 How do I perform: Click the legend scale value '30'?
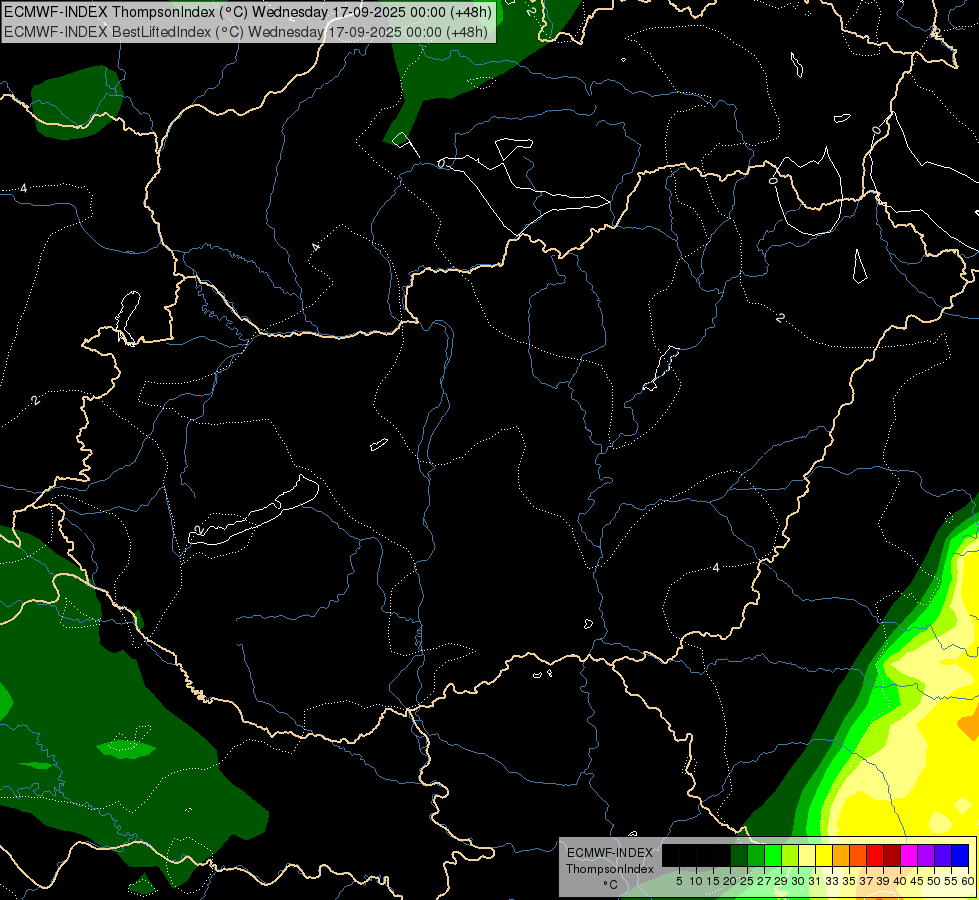click(798, 881)
